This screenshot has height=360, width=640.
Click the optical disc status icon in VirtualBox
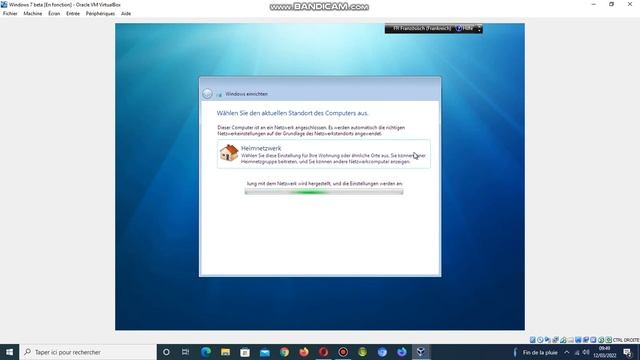coord(540,340)
